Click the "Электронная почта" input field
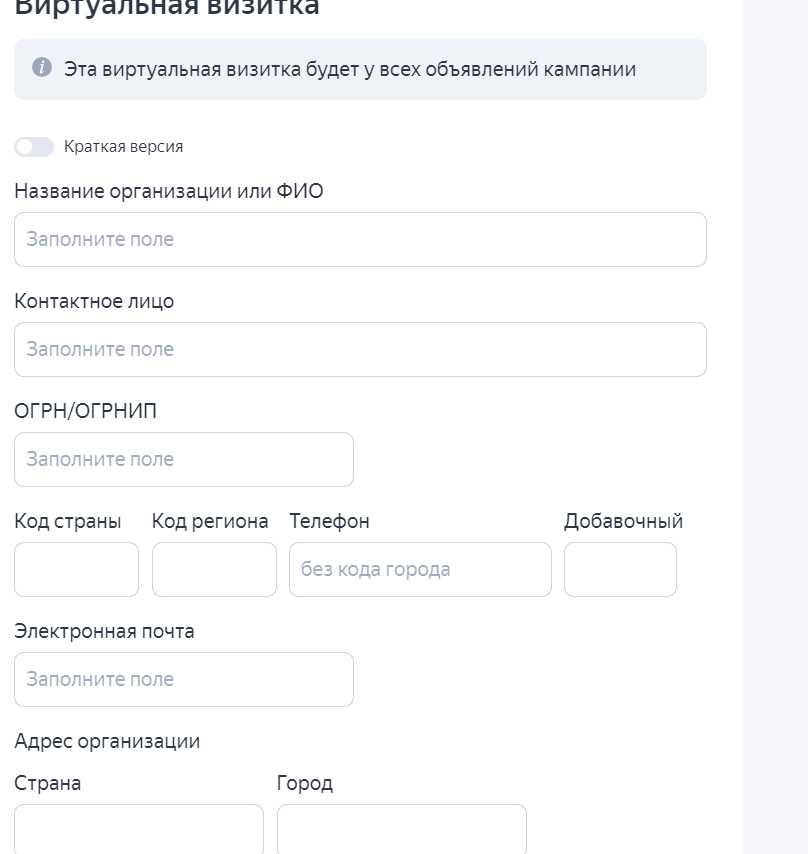 184,680
